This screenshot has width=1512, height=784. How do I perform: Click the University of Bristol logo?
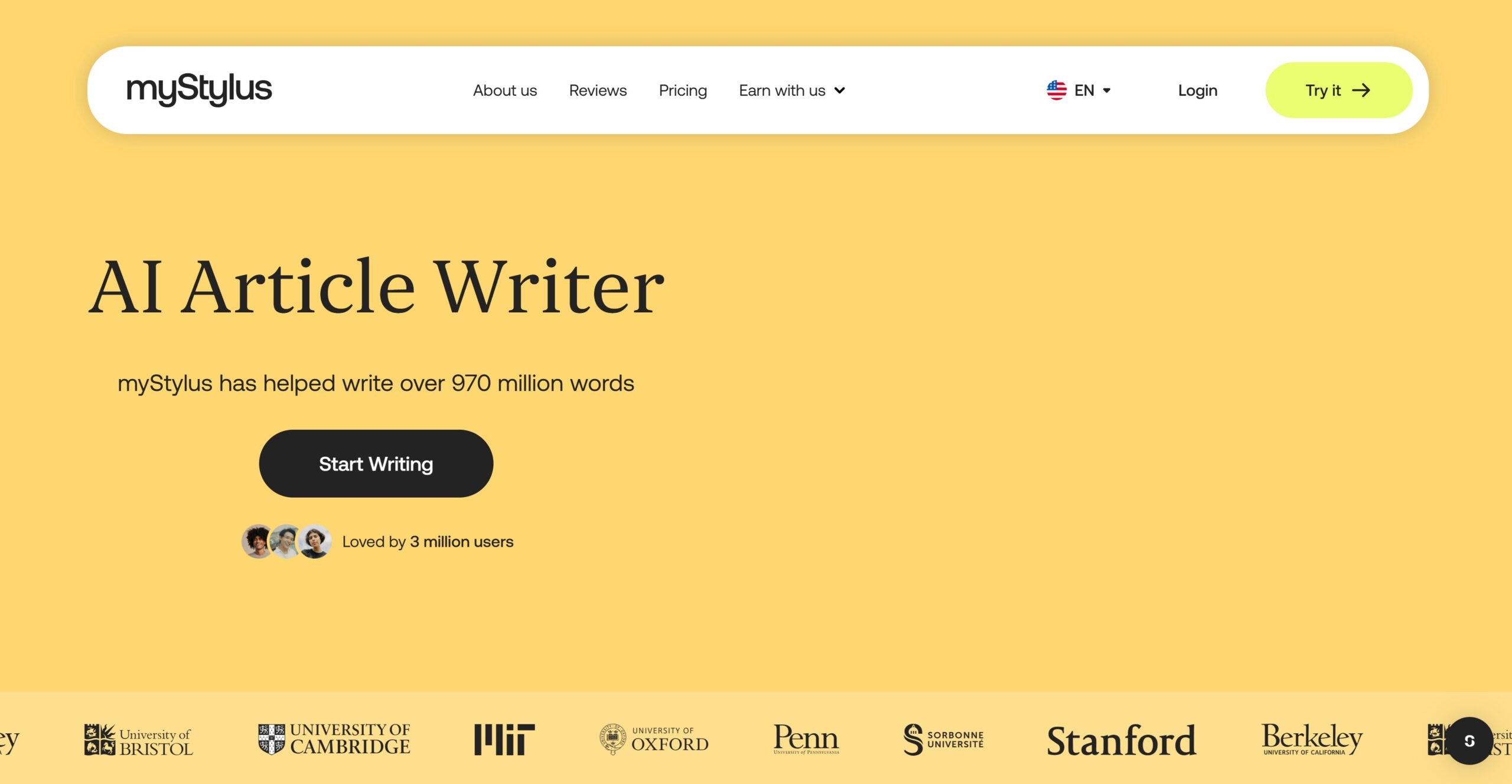138,739
